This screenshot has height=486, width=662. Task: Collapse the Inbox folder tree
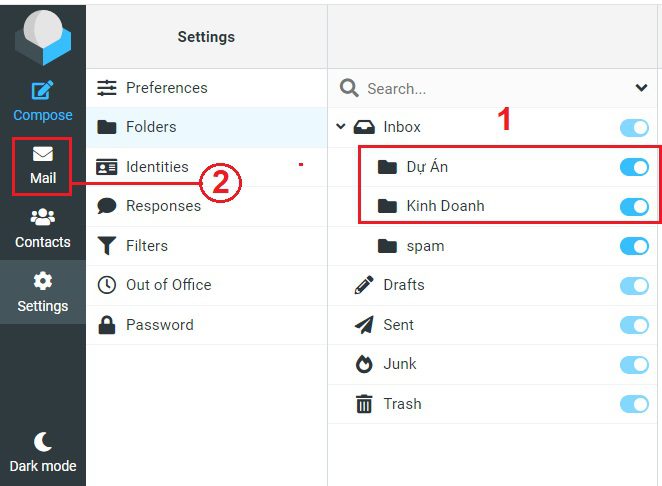click(x=341, y=126)
